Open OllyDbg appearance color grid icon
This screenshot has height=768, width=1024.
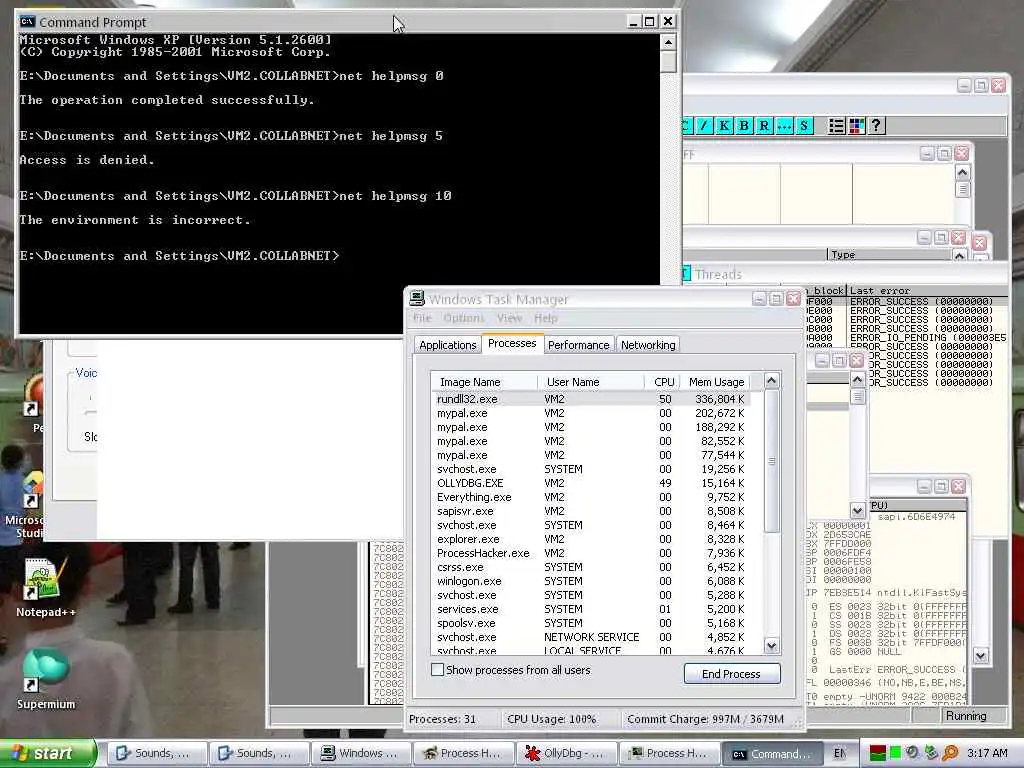[857, 125]
